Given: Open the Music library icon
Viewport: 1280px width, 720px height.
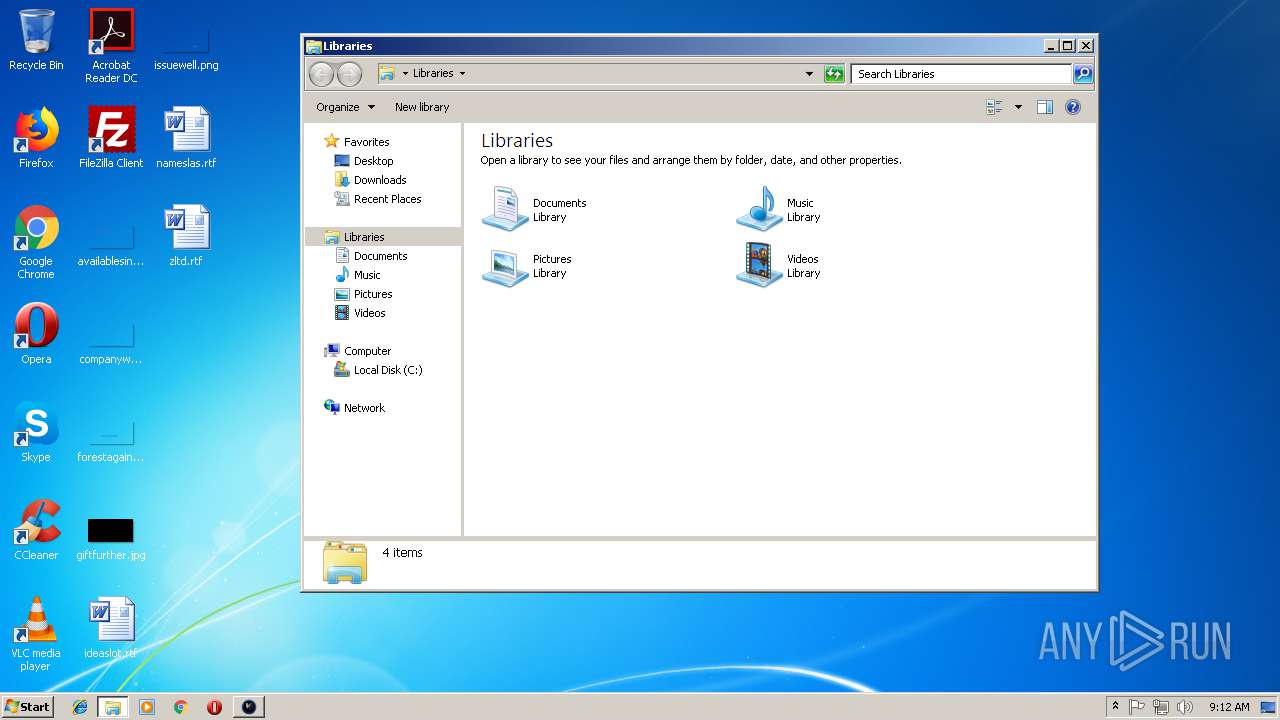Looking at the screenshot, I should [759, 209].
